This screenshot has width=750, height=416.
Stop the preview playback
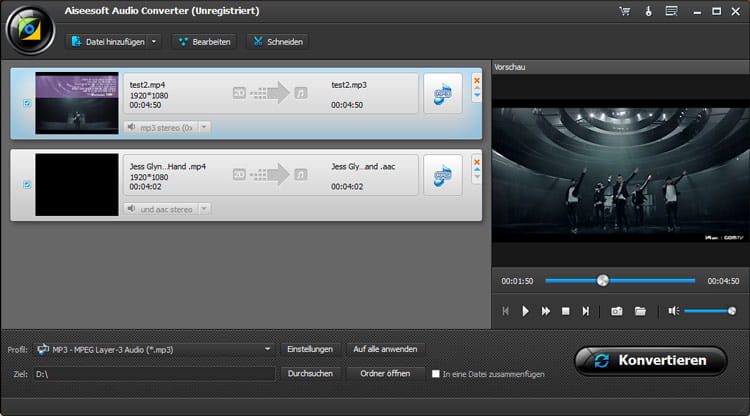[565, 311]
